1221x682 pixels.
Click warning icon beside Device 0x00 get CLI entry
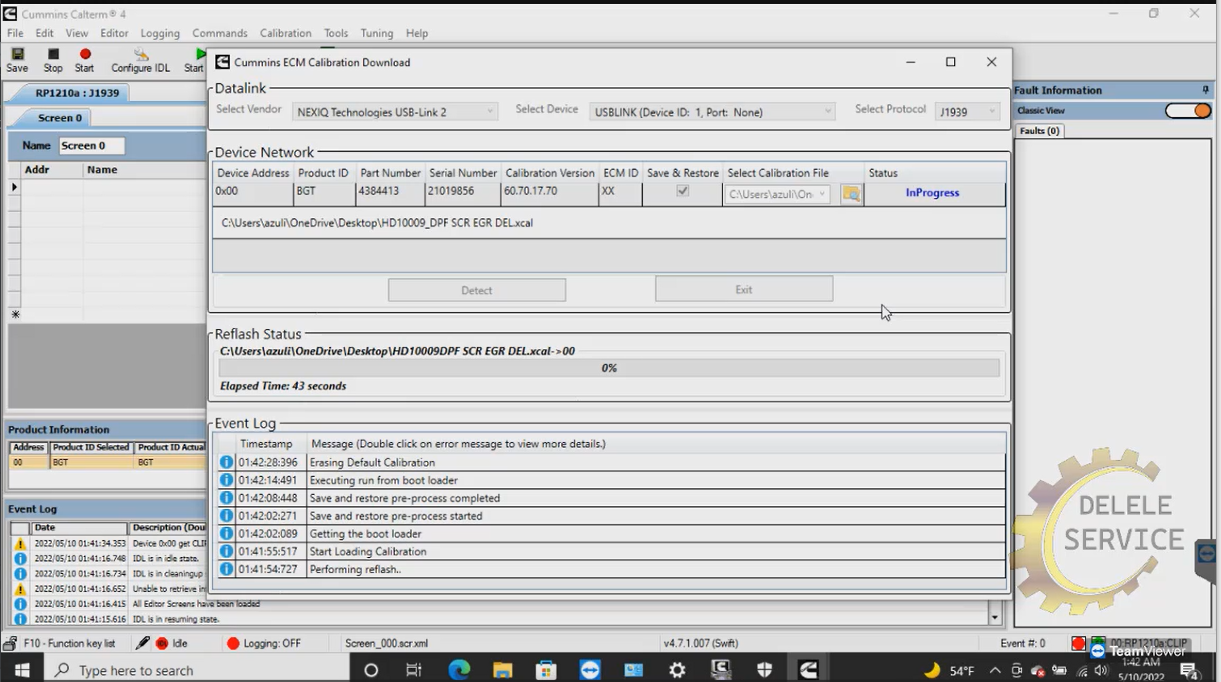click(20, 544)
